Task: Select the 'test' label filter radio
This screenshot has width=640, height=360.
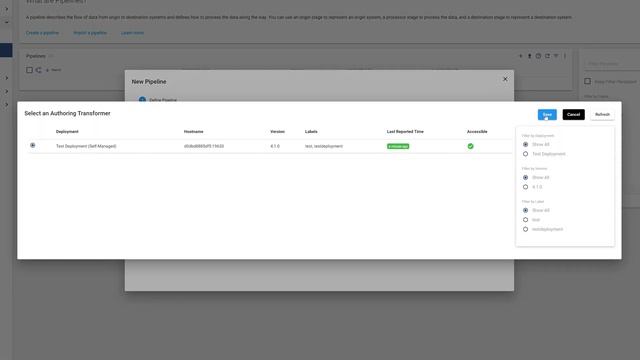Action: pos(525,220)
